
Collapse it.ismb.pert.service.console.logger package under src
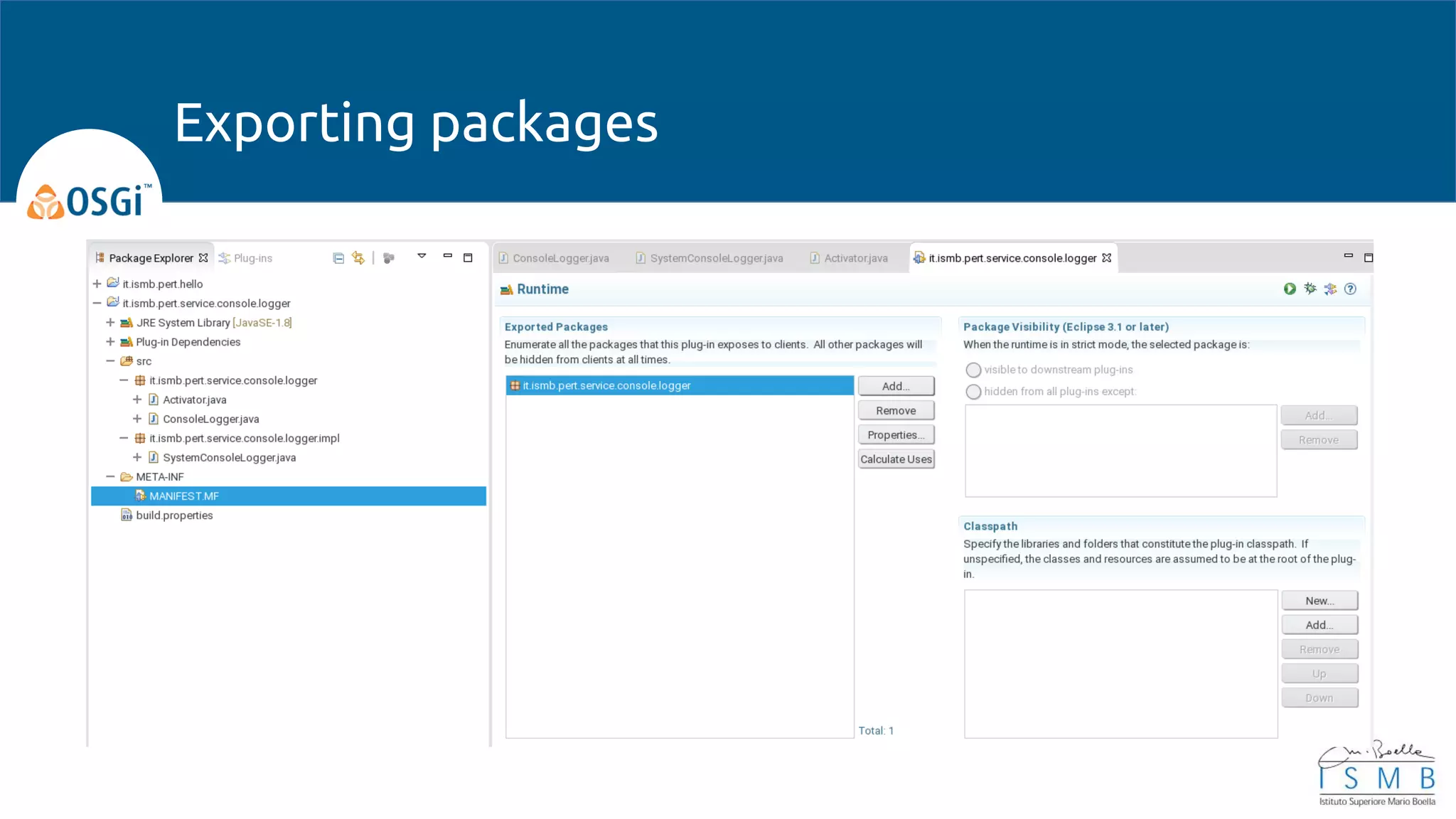coord(124,380)
